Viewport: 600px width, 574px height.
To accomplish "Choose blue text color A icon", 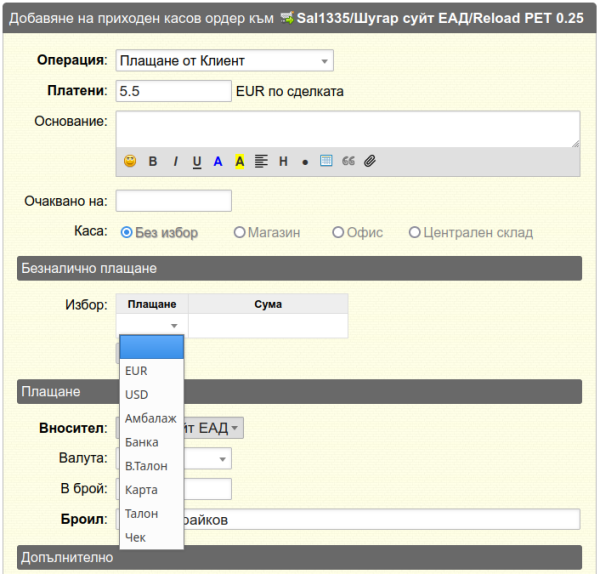I will pos(218,161).
